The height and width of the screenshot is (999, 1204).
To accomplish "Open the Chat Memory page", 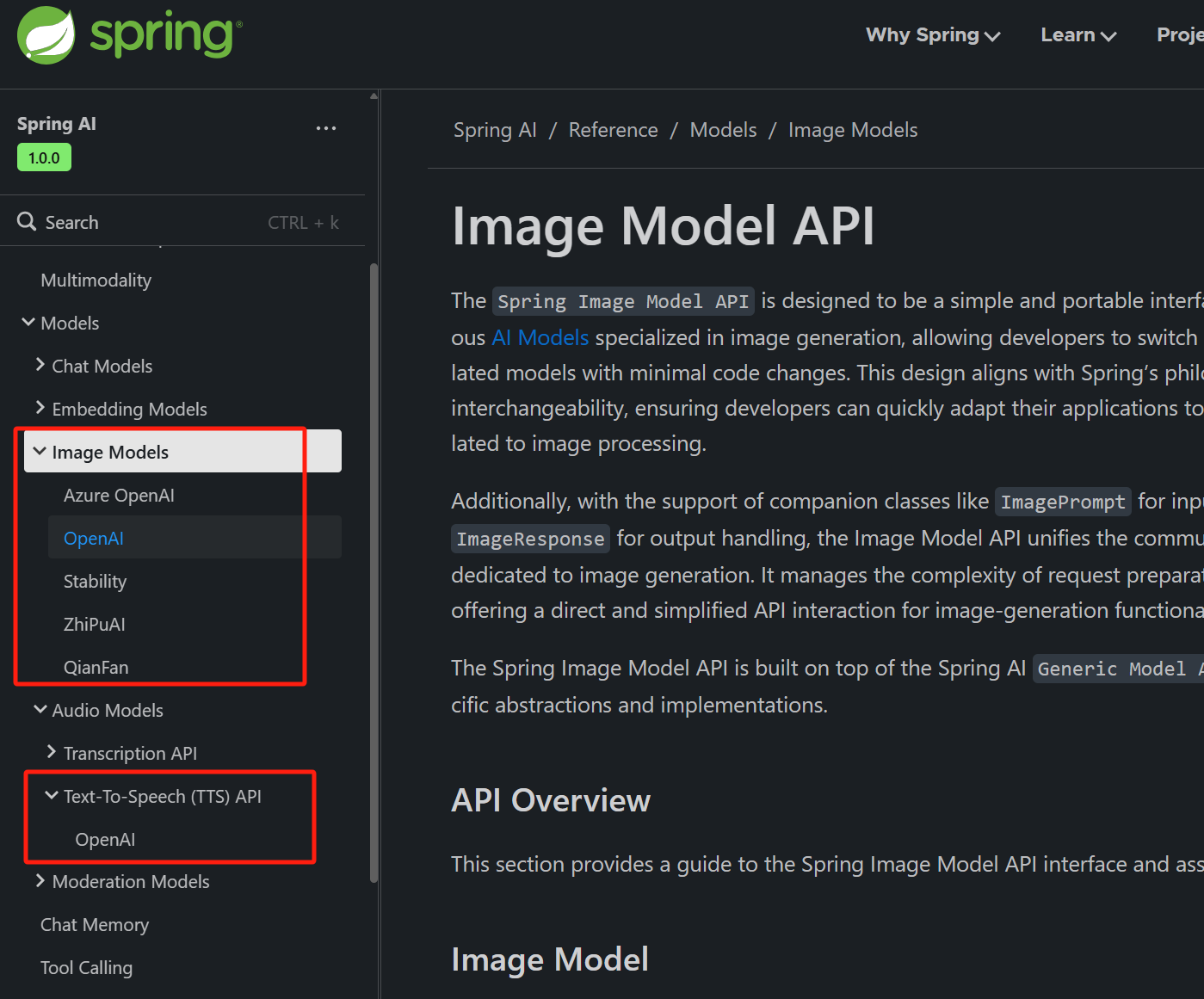I will point(95,925).
